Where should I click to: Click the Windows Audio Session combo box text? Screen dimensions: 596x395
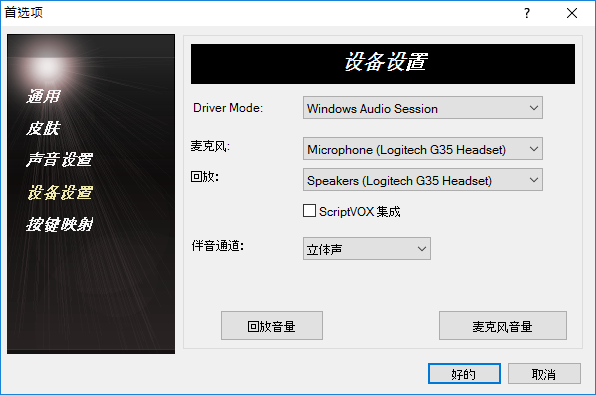pos(372,109)
